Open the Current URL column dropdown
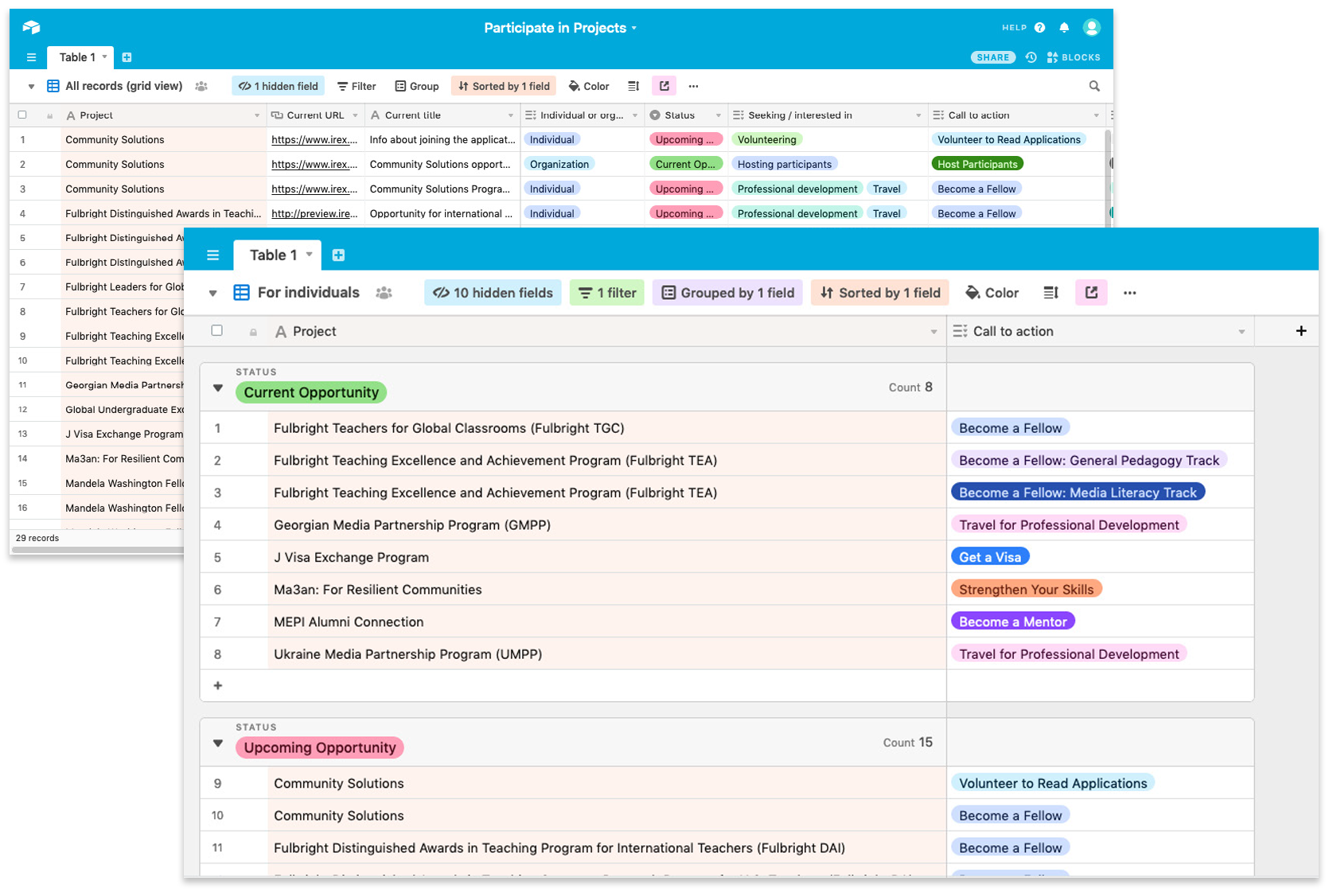Image resolution: width=1333 pixels, height=896 pixels. [355, 115]
